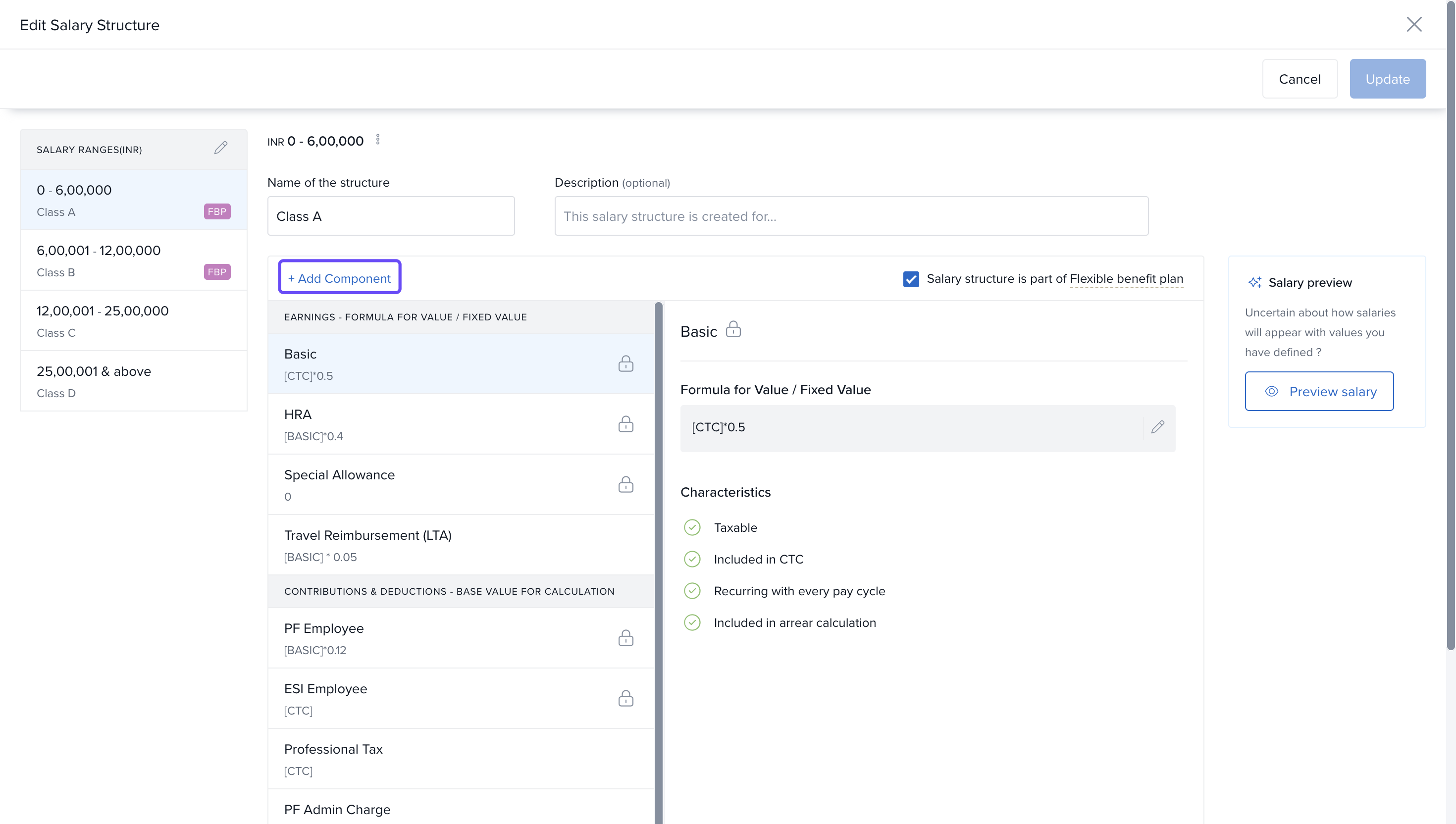Image resolution: width=1456 pixels, height=824 pixels.
Task: Click lock icon on ESI Employee row
Action: [625, 699]
